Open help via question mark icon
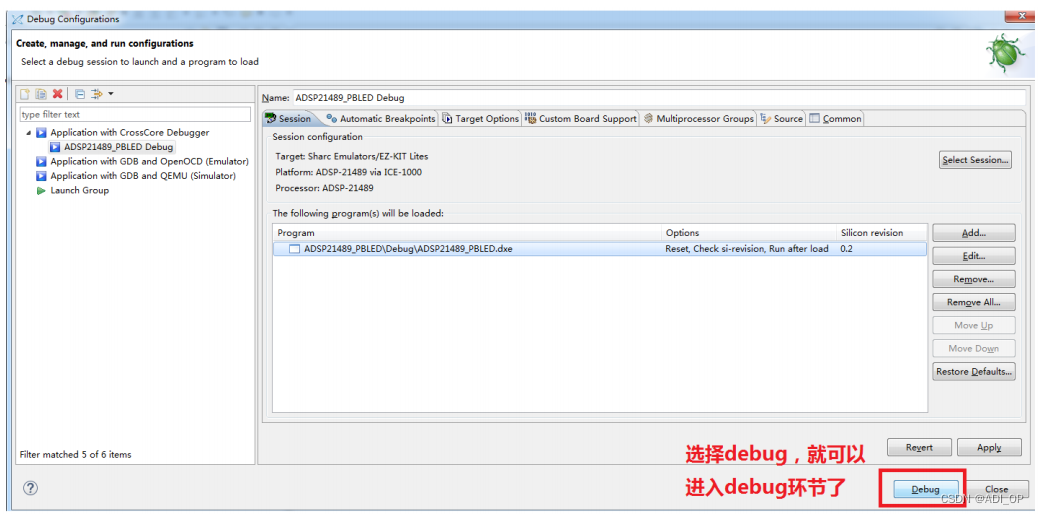The height and width of the screenshot is (514, 1039). 30,488
